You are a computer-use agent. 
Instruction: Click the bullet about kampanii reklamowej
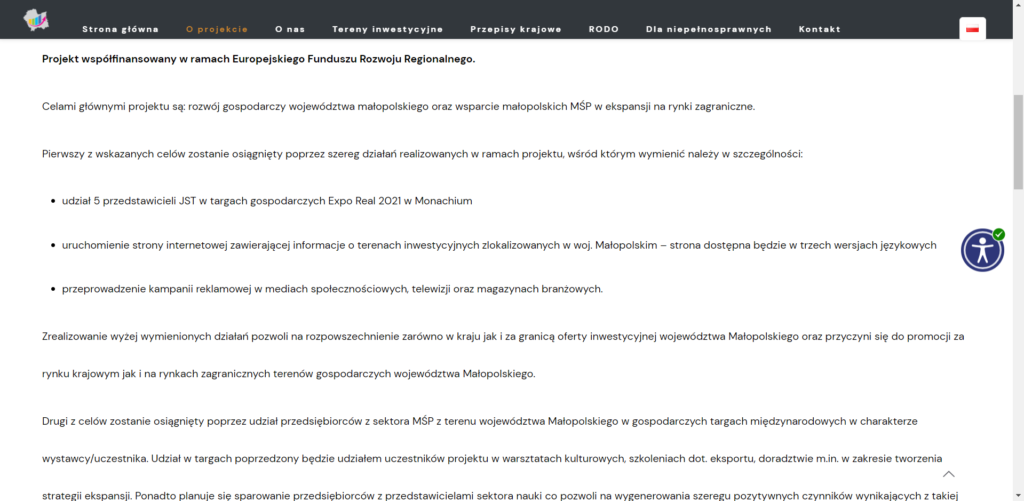click(x=332, y=289)
